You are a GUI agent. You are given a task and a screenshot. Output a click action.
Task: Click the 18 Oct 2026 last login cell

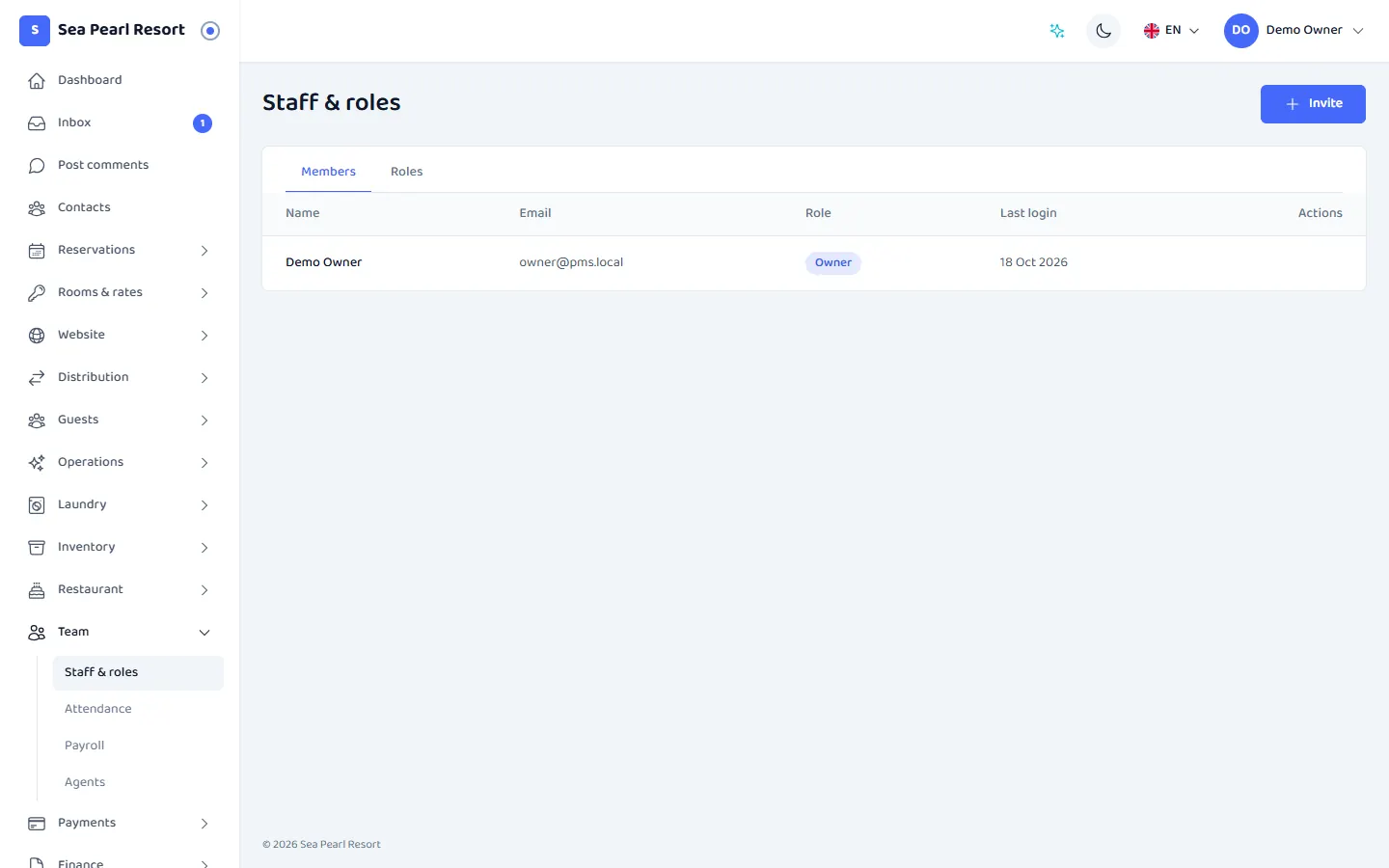[x=1034, y=262]
